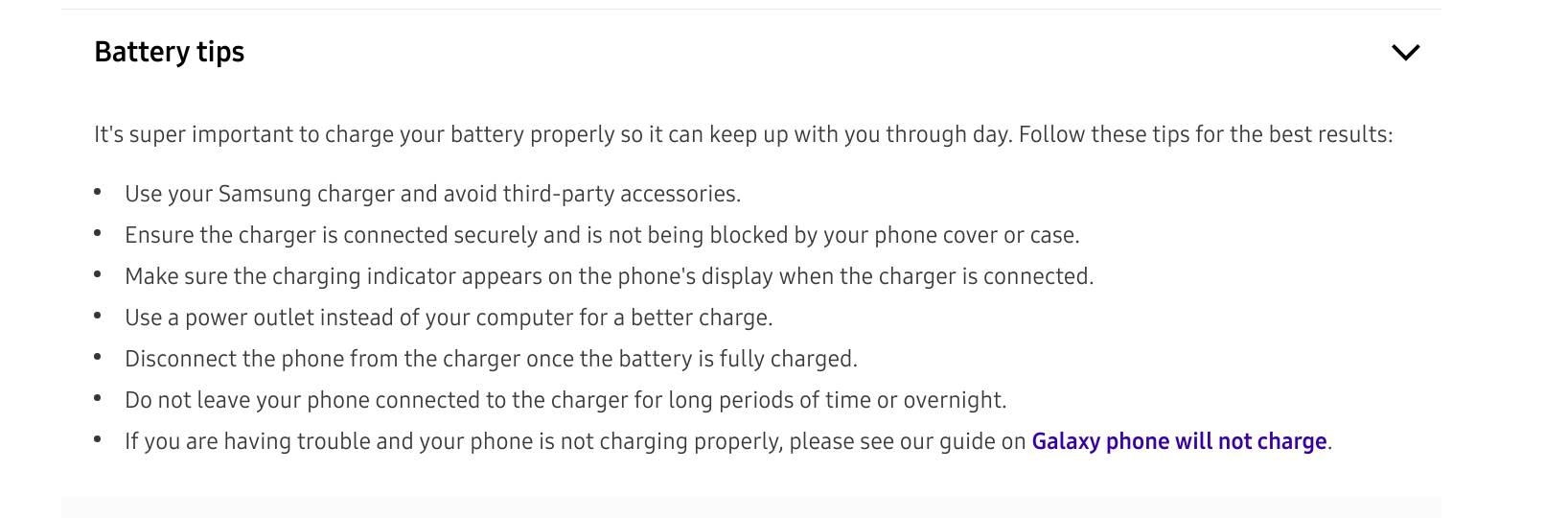Click the charging indicator tip line

pyautogui.click(x=609, y=276)
